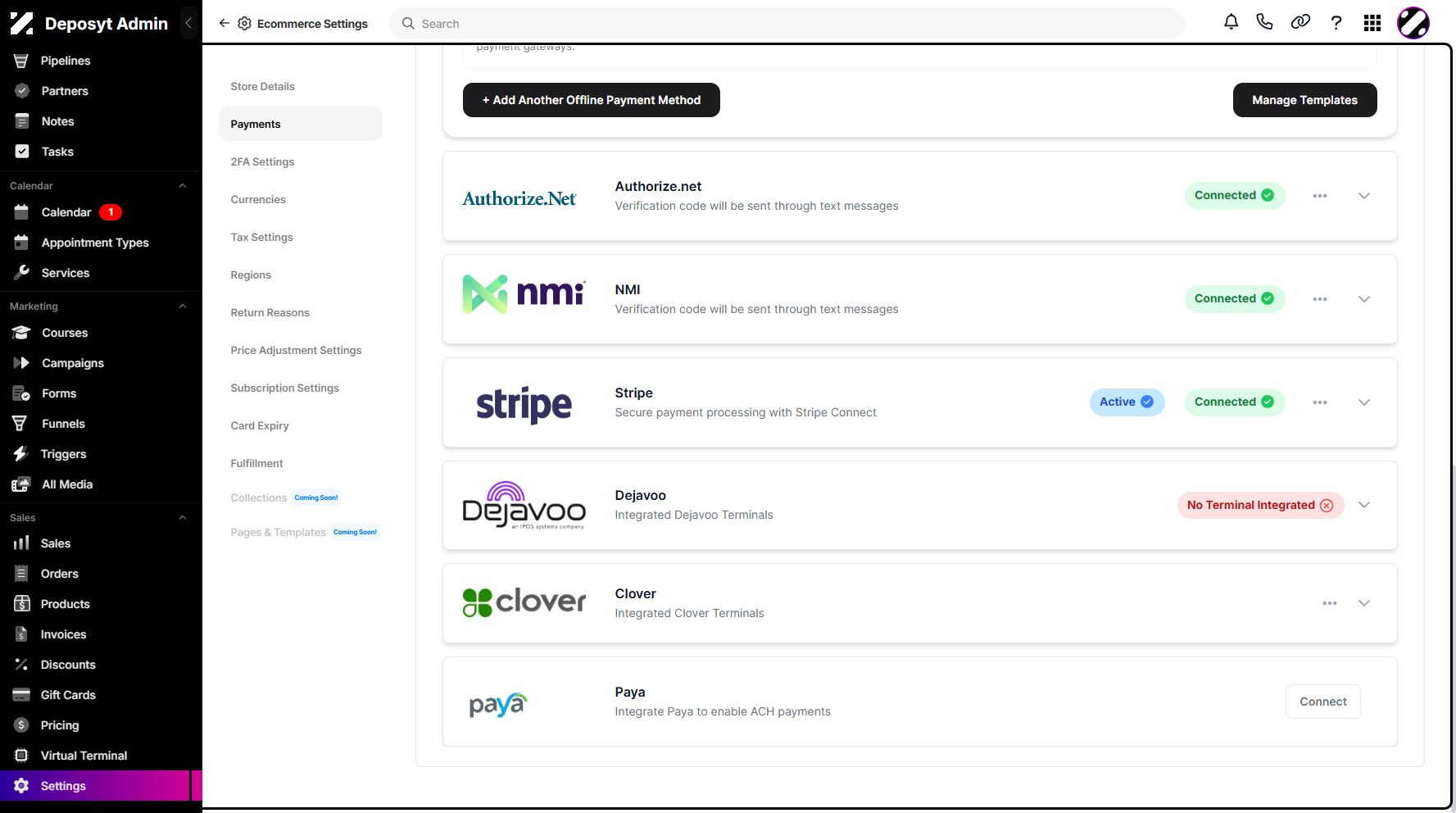Viewport: 1456px width, 813px height.
Task: Click the Manage Templates button
Action: click(x=1304, y=100)
